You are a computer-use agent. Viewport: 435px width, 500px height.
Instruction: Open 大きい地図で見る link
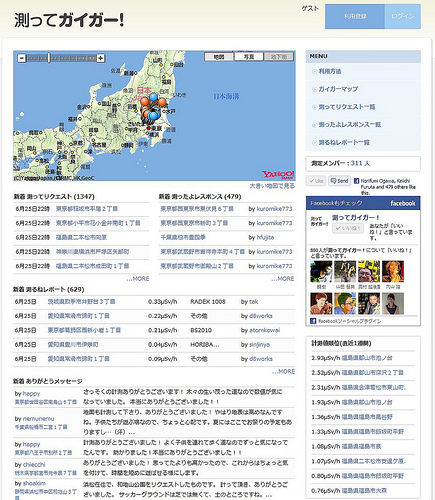point(272,186)
